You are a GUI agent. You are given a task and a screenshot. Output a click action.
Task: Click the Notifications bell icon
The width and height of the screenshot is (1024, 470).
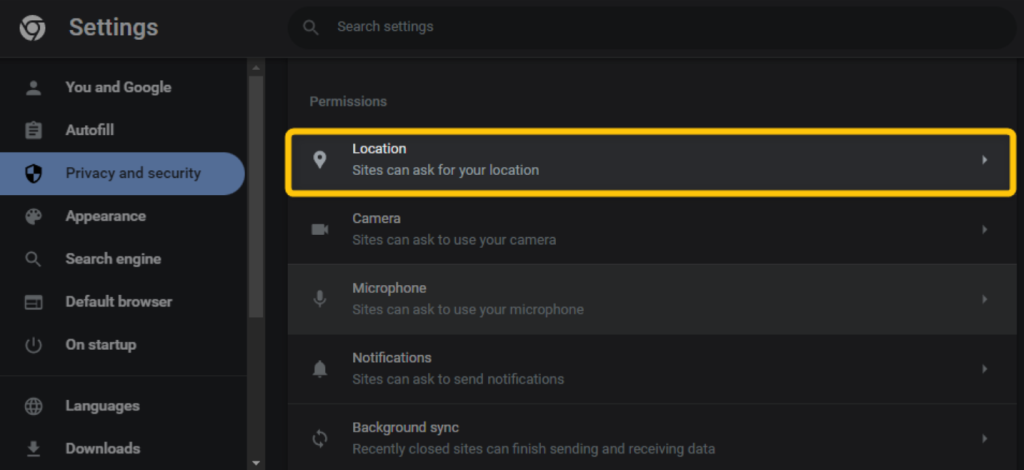(x=319, y=369)
